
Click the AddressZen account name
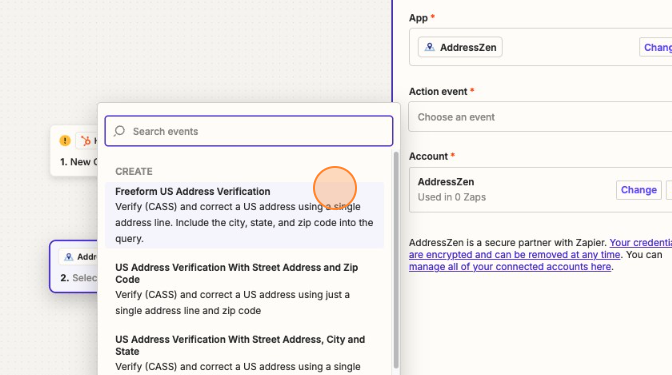446,182
